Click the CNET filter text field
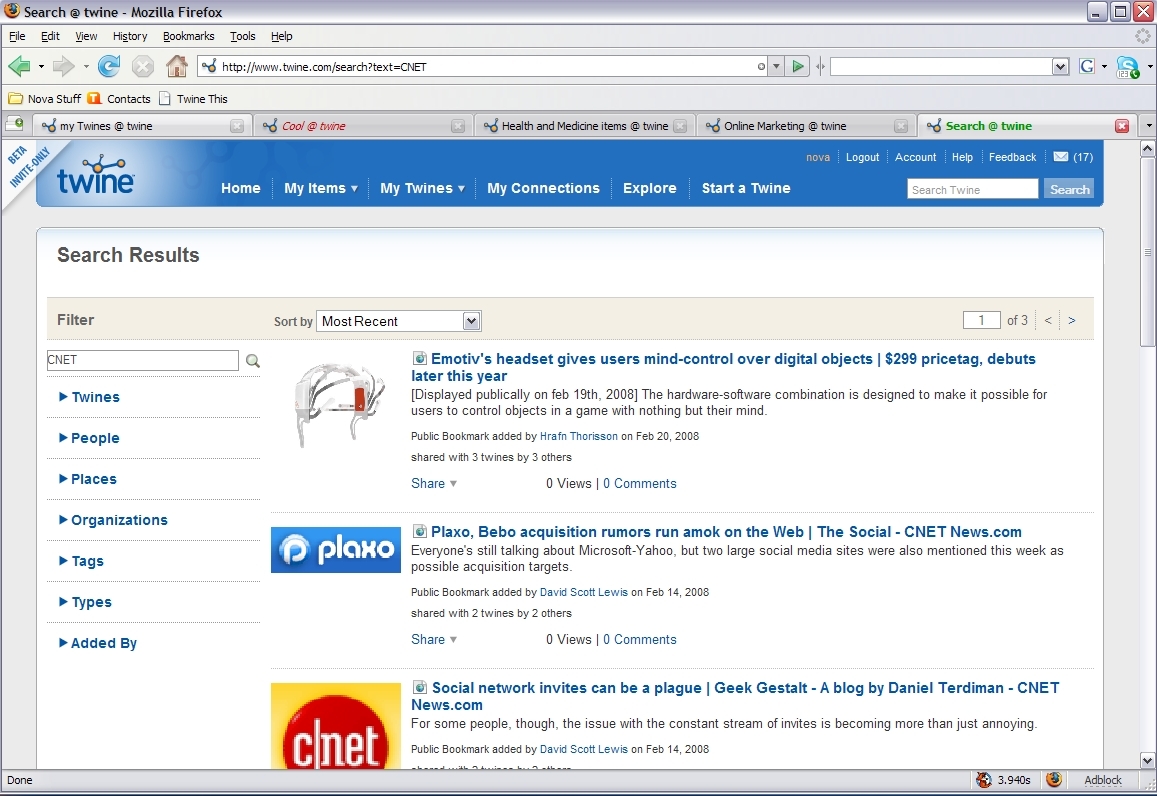Image resolution: width=1157 pixels, height=796 pixels. click(x=142, y=360)
